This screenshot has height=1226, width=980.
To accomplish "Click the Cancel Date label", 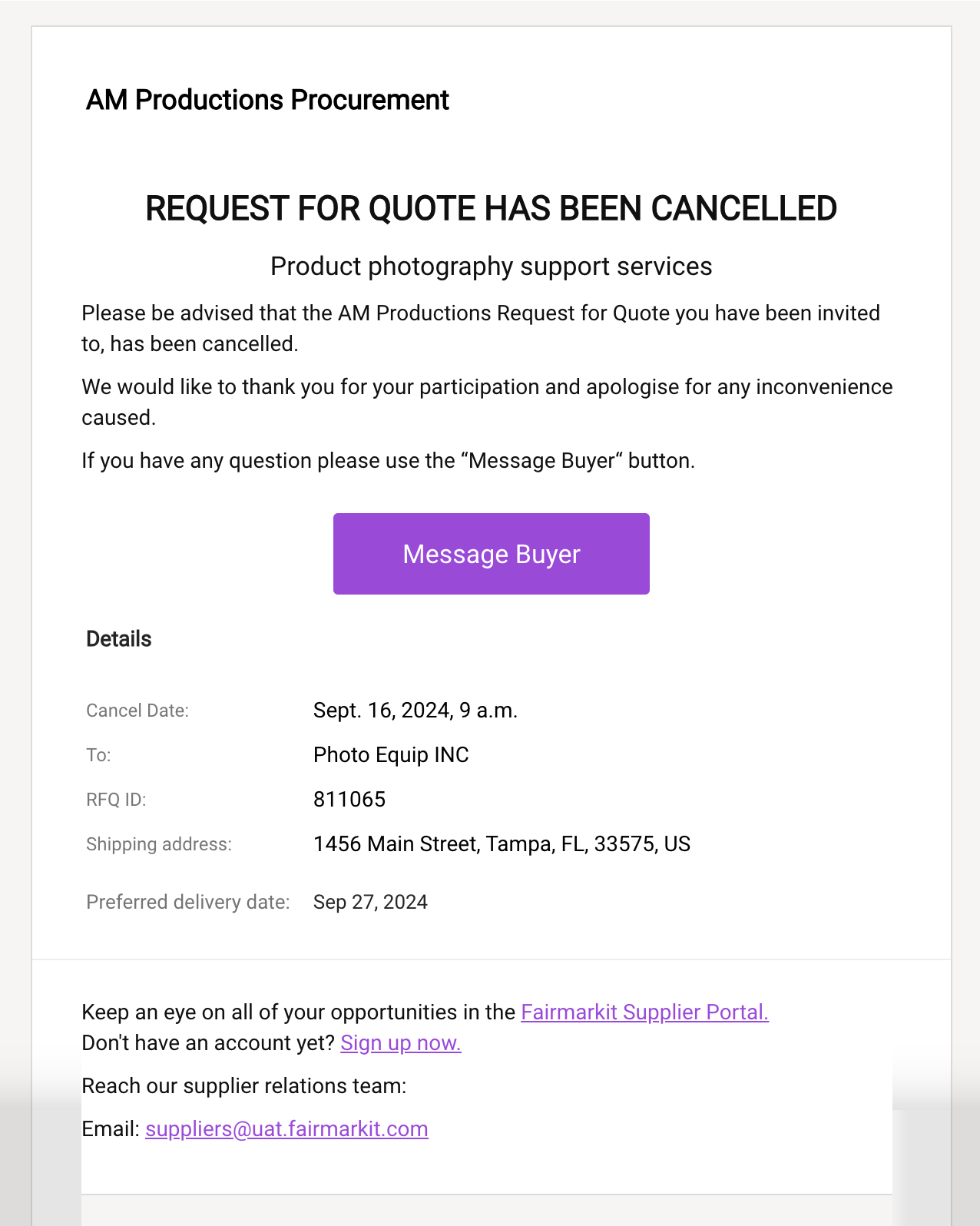I will click(137, 711).
